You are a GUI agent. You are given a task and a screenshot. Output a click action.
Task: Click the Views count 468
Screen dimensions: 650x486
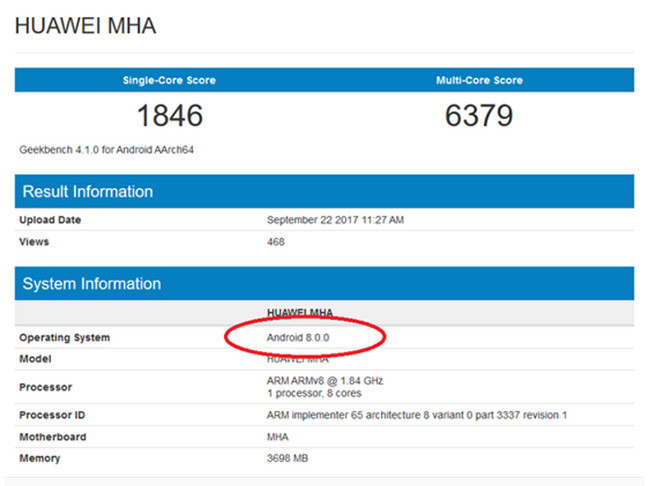(x=275, y=242)
